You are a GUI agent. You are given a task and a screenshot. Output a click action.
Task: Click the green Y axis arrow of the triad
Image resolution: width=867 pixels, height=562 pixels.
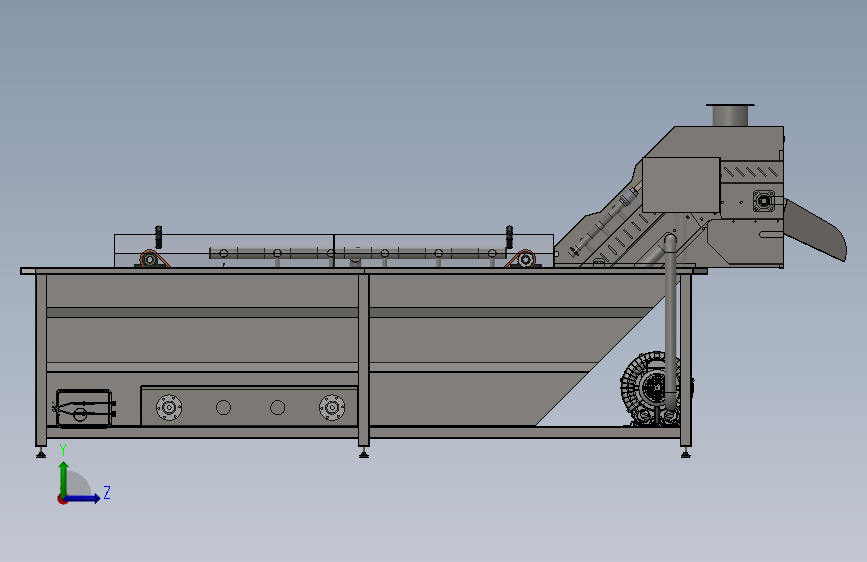[x=64, y=480]
